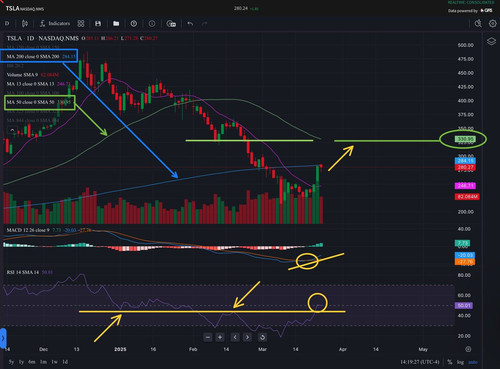Click the 7.73 MACD histogram label
500x369 pixels.
point(463,243)
